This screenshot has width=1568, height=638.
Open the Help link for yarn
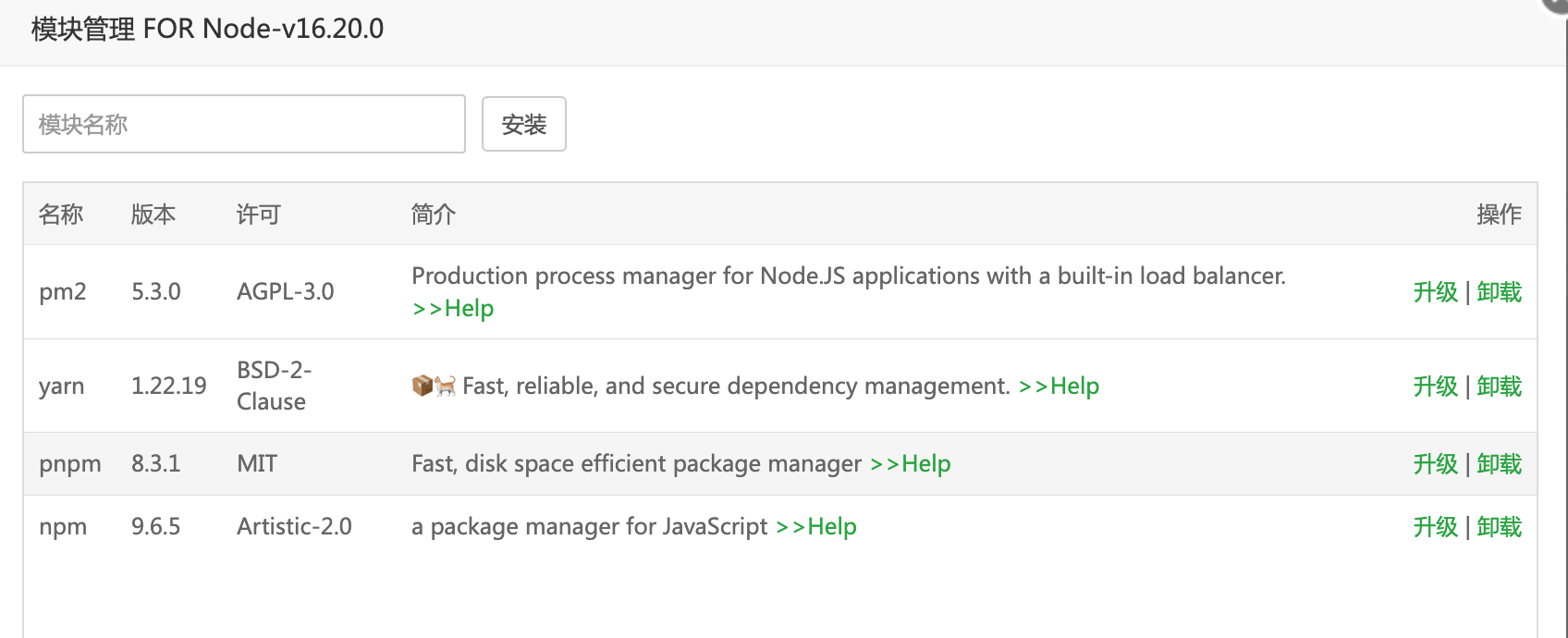pos(1059,386)
